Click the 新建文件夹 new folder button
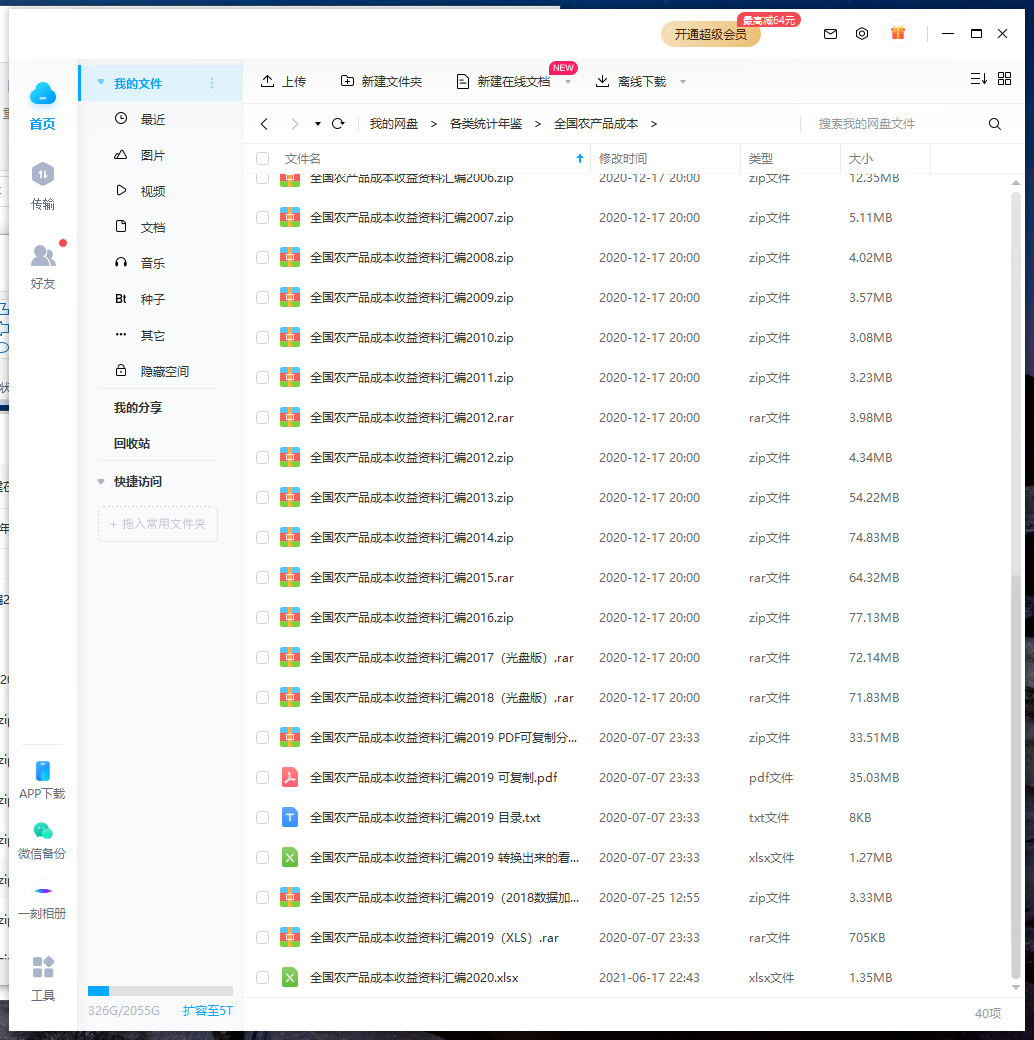The height and width of the screenshot is (1040, 1034). tap(381, 81)
